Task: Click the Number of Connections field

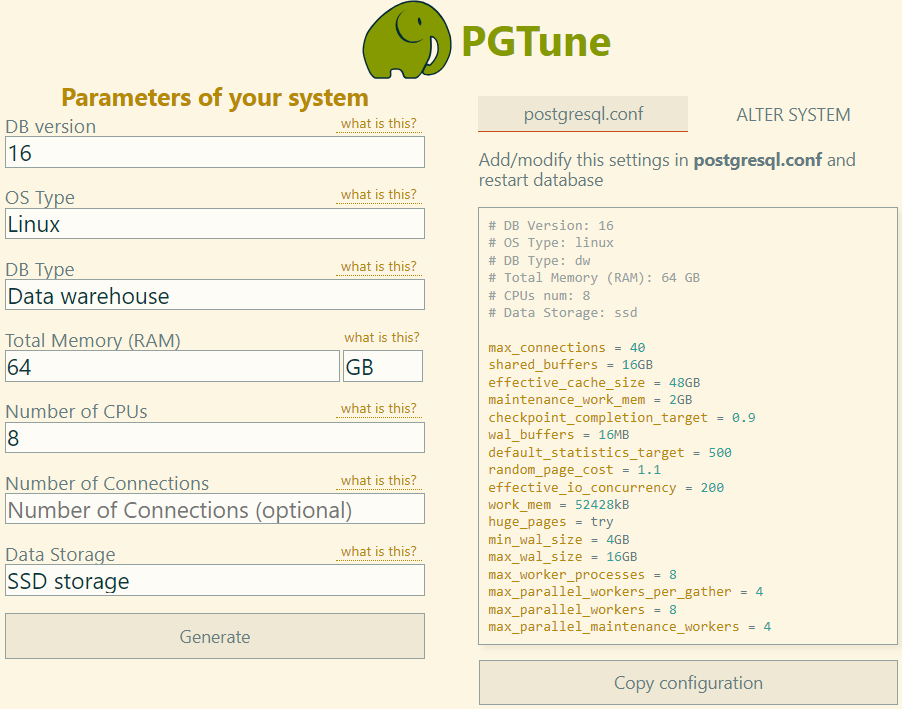Action: (x=214, y=509)
